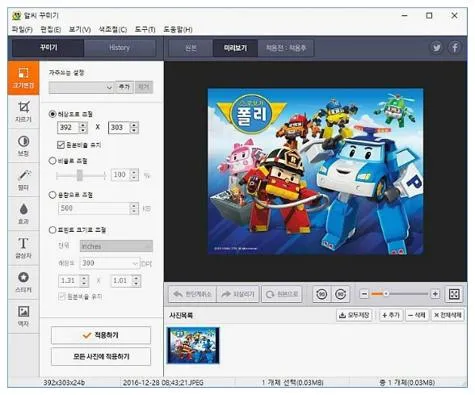Switch to the History tab
The height and width of the screenshot is (395, 475).
click(x=119, y=48)
